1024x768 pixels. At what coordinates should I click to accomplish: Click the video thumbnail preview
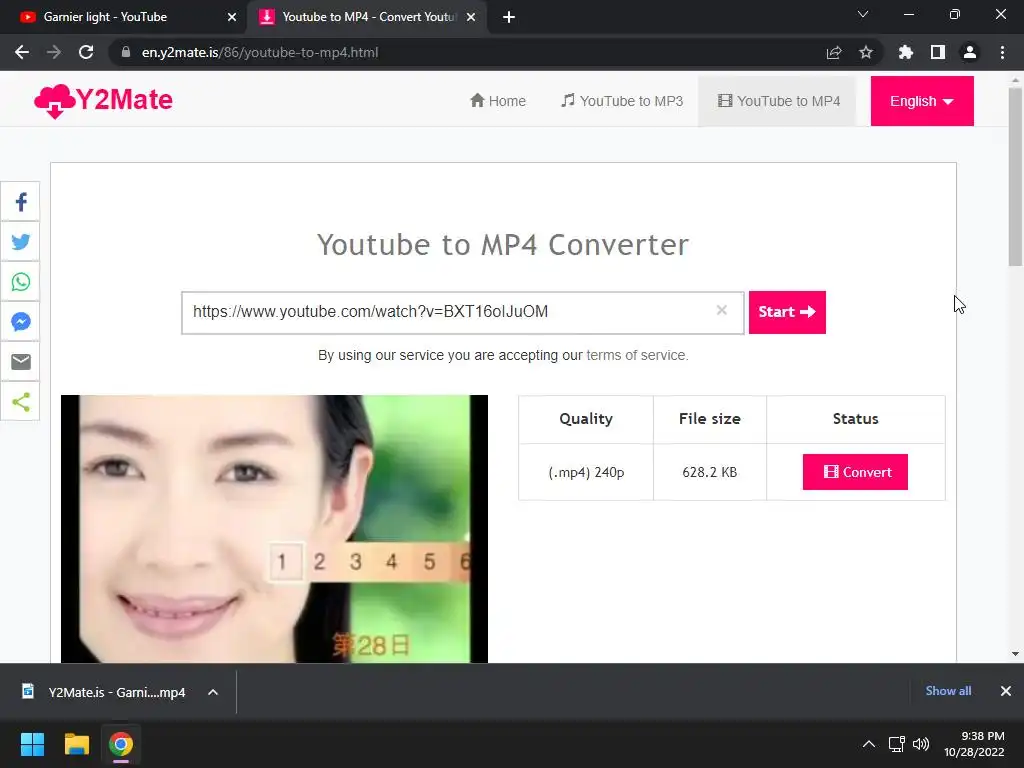coord(274,529)
